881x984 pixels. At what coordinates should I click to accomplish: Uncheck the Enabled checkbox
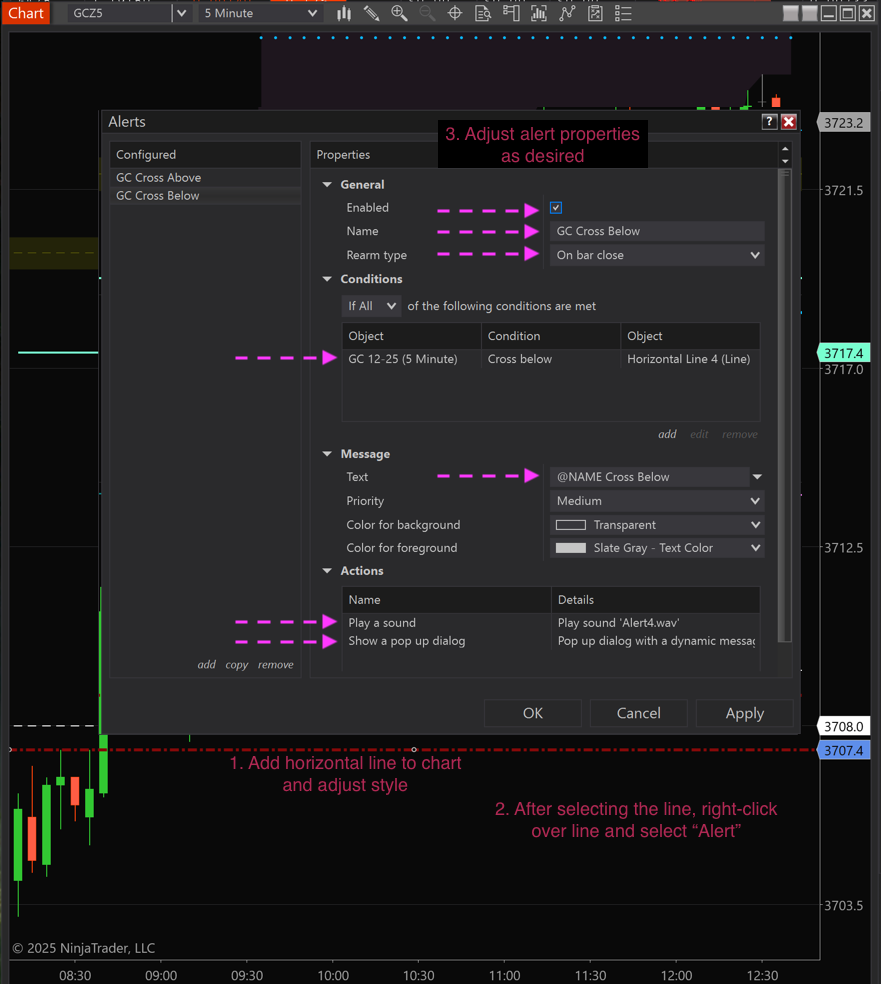pos(556,208)
